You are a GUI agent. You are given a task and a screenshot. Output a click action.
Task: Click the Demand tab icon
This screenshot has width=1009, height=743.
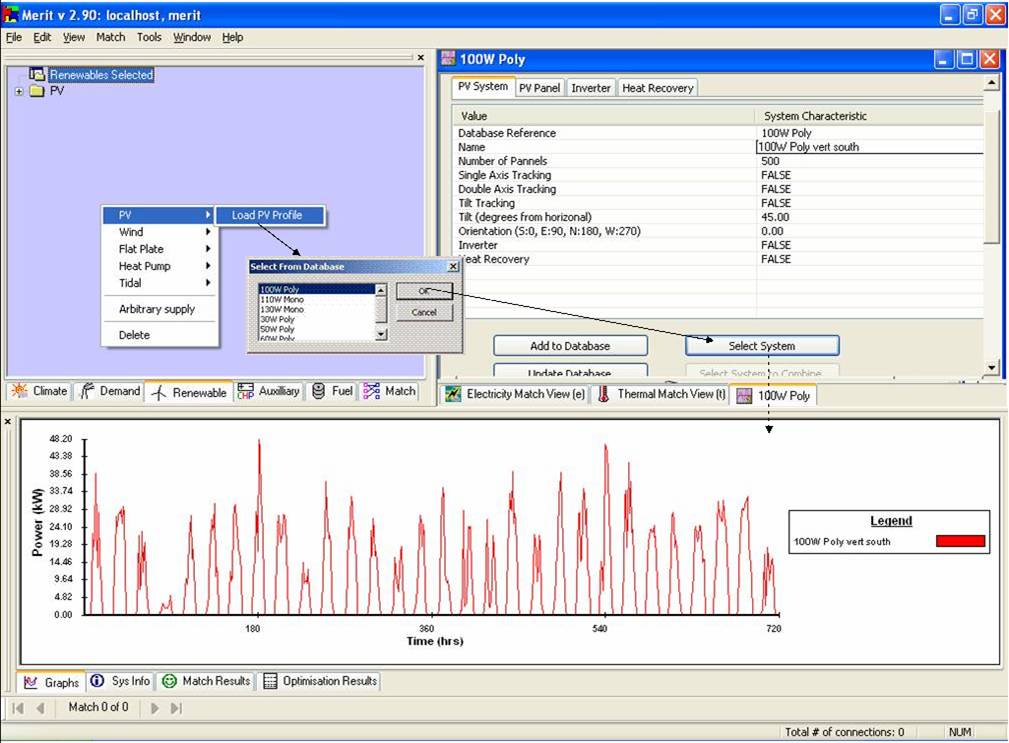pos(87,392)
